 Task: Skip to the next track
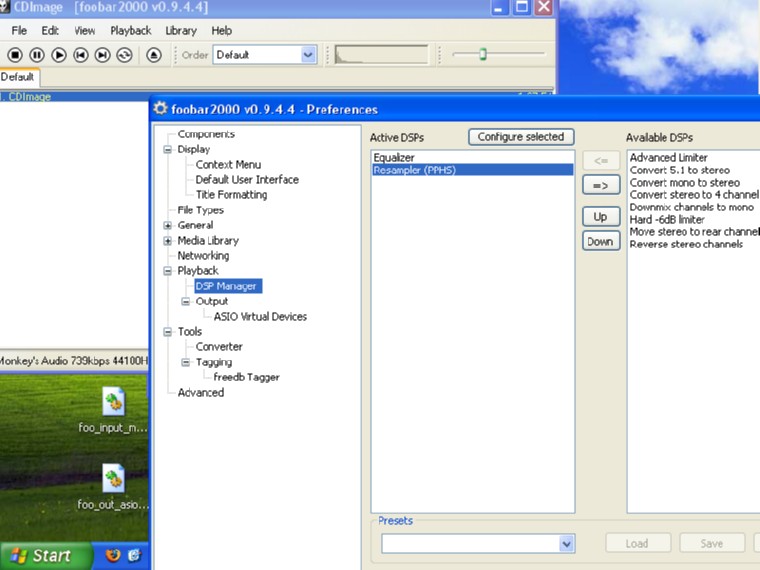click(x=102, y=55)
